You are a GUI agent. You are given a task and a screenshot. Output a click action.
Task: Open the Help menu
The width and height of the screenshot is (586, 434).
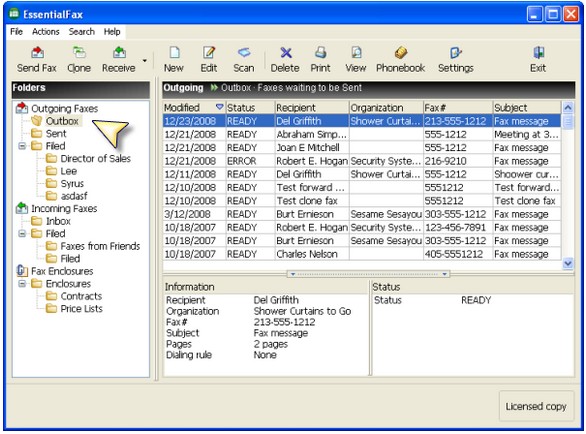112,32
